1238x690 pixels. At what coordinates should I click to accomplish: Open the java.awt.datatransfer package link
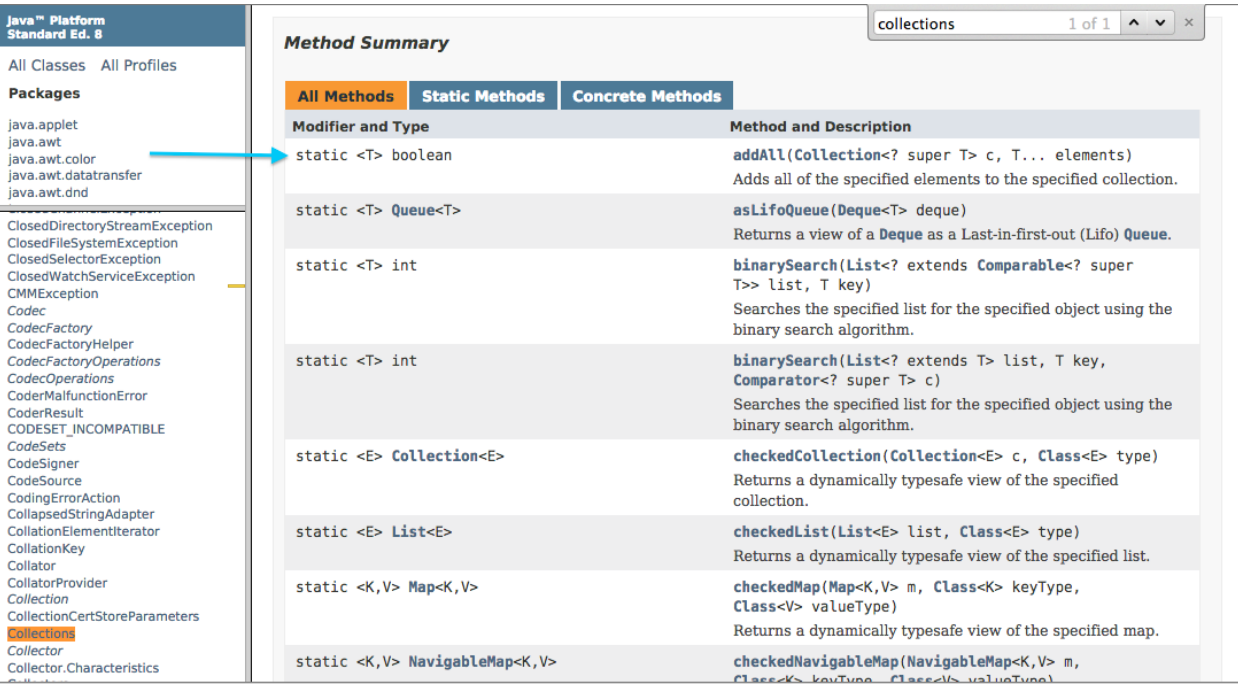point(75,175)
